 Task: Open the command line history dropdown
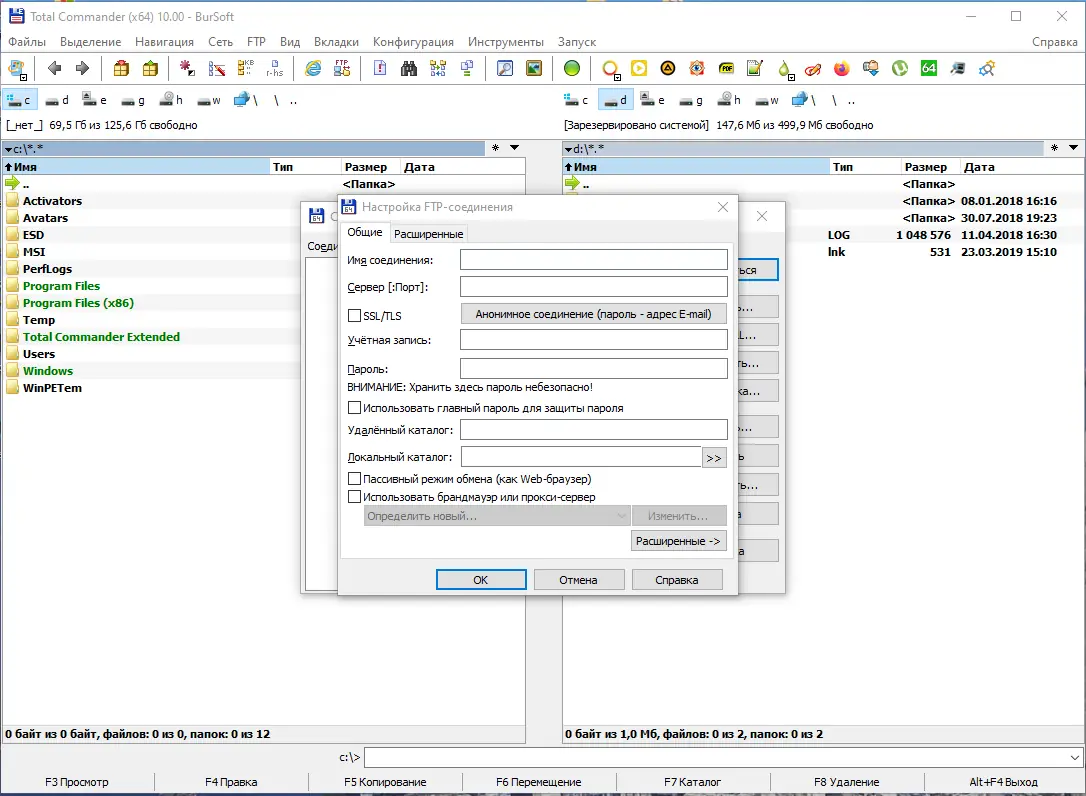pyautogui.click(x=1075, y=757)
